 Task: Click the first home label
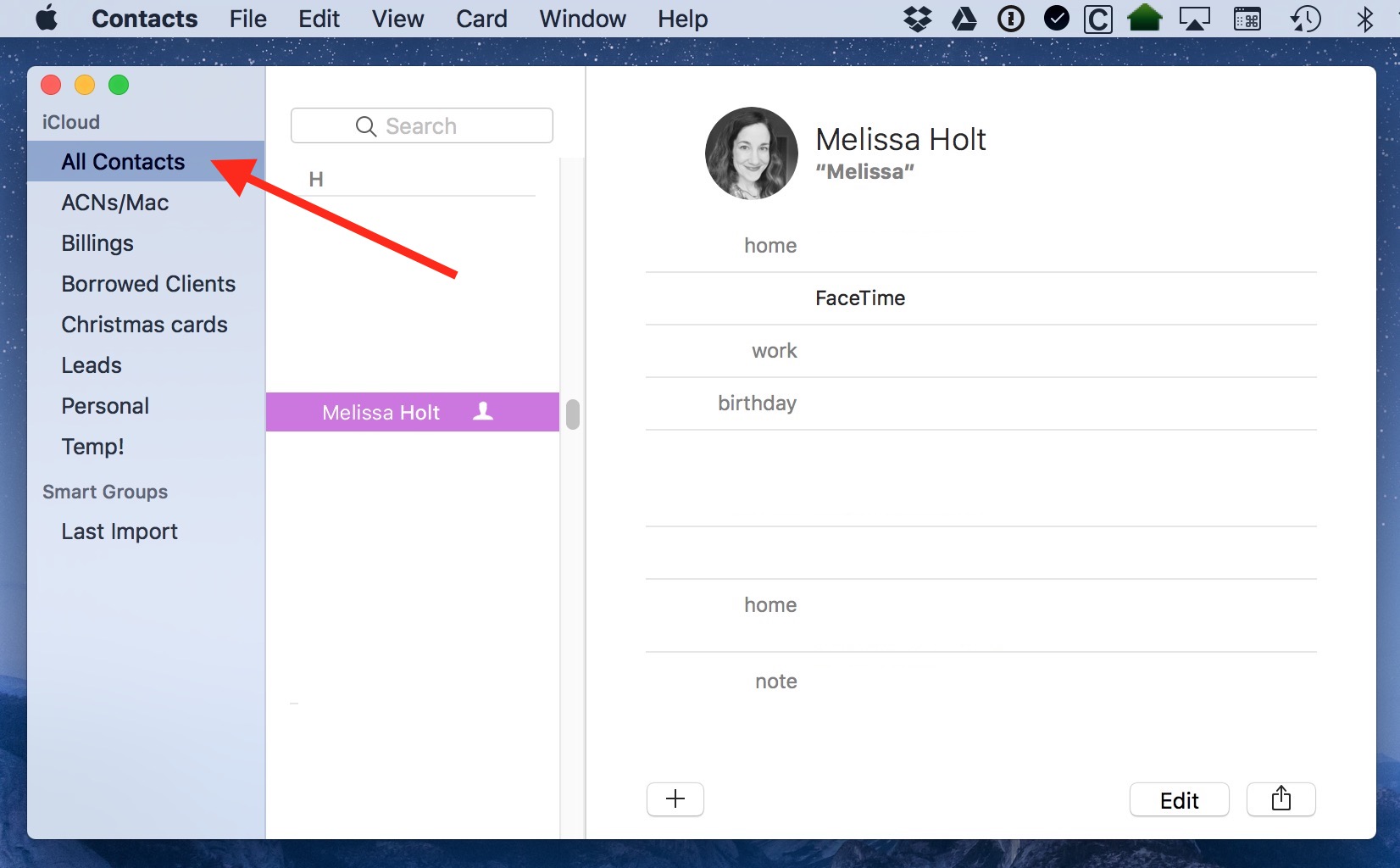coord(770,246)
